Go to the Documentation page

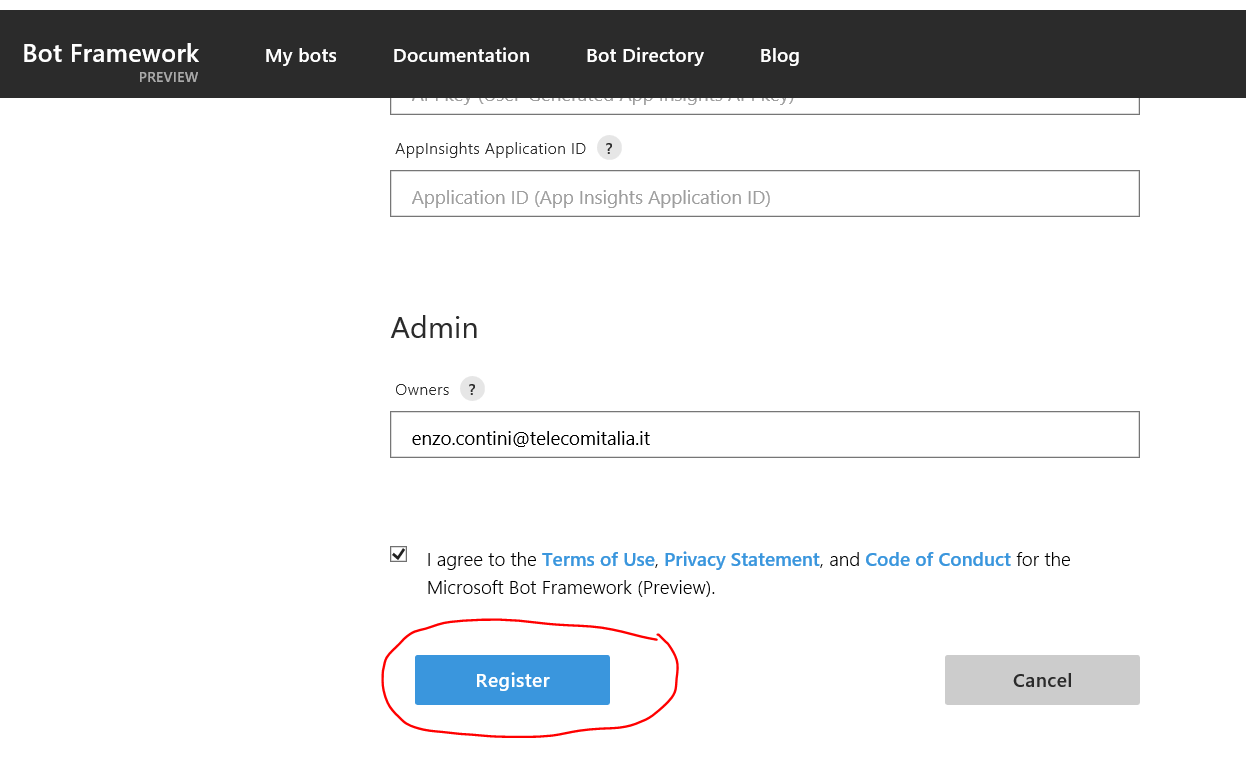point(461,56)
